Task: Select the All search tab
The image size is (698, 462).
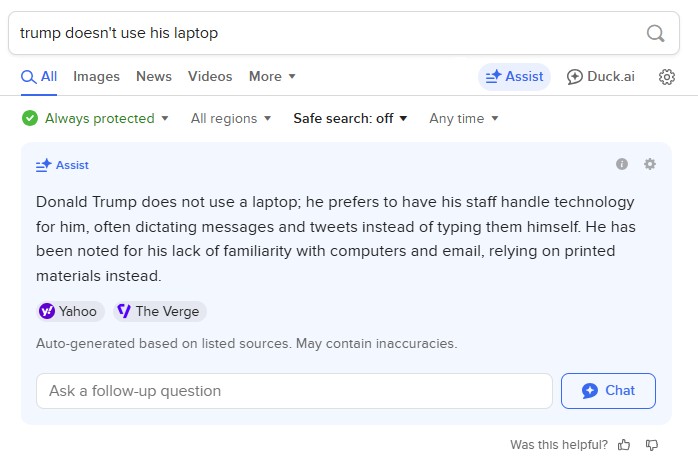Action: (x=39, y=77)
